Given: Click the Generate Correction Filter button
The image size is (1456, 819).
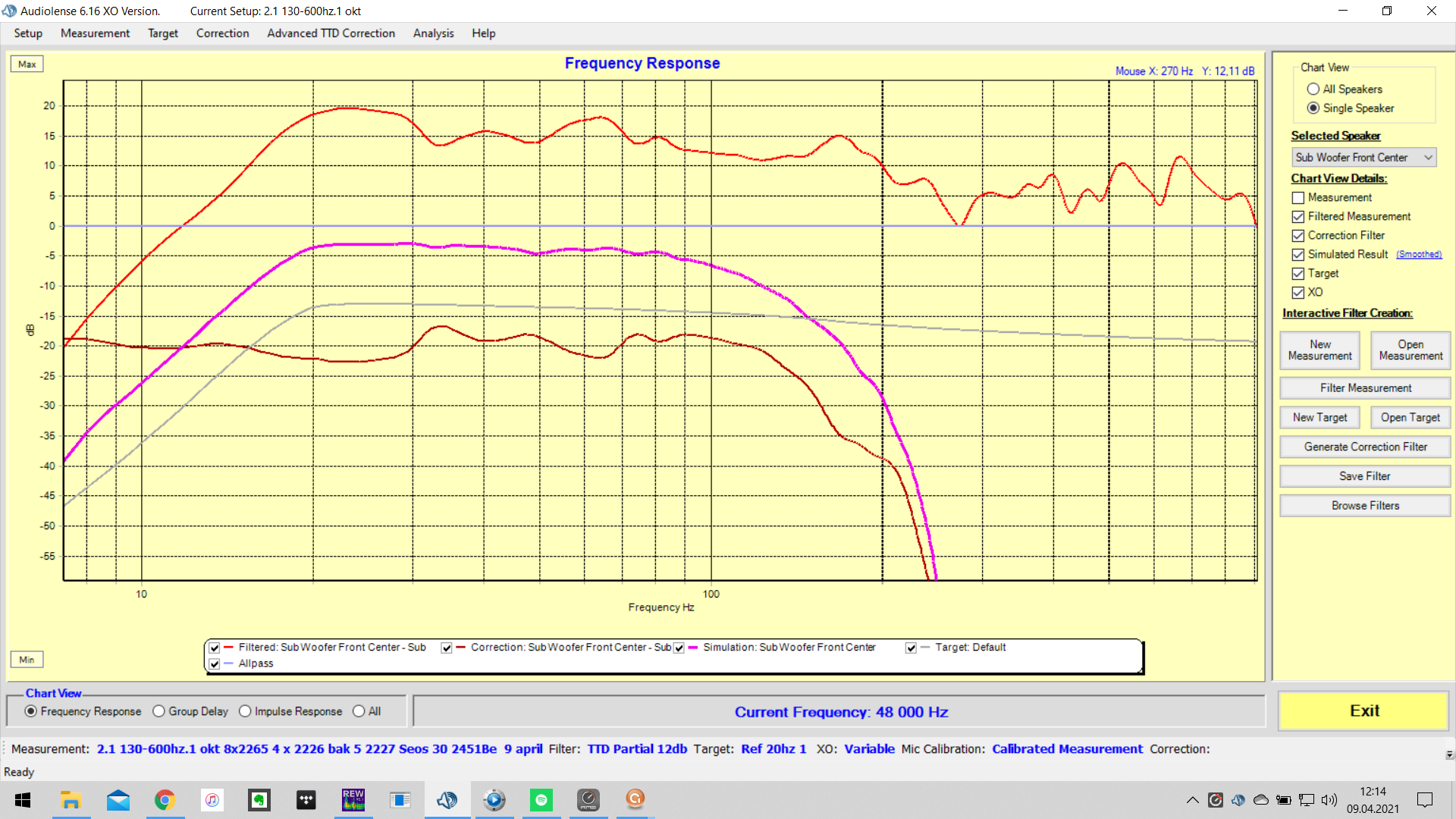Looking at the screenshot, I should 1365,447.
